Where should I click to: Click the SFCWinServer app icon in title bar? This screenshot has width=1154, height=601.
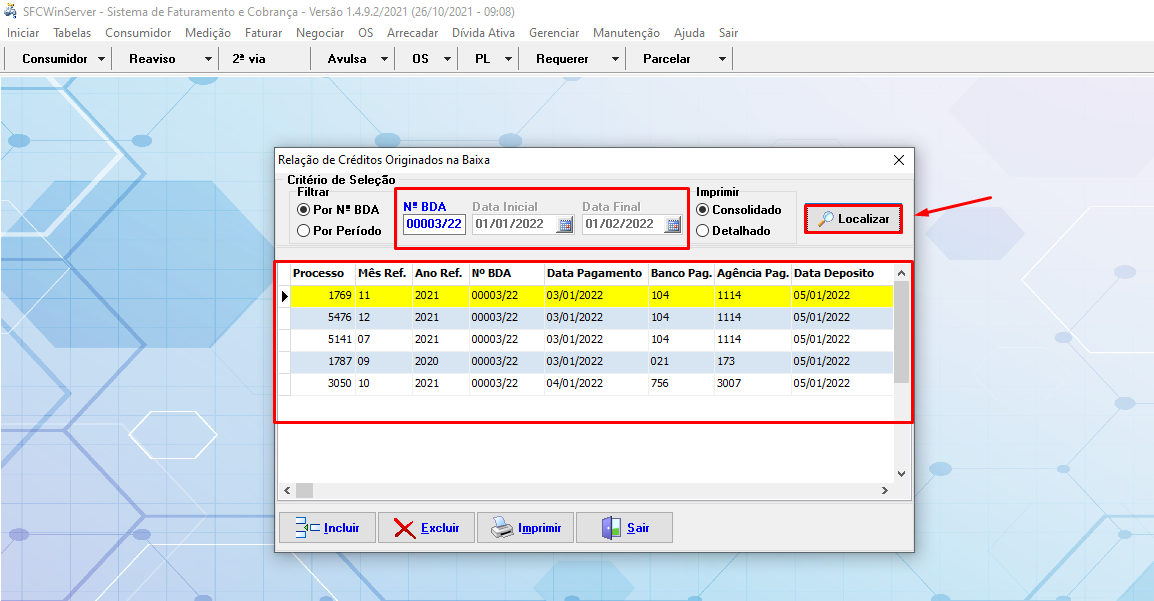coord(10,11)
